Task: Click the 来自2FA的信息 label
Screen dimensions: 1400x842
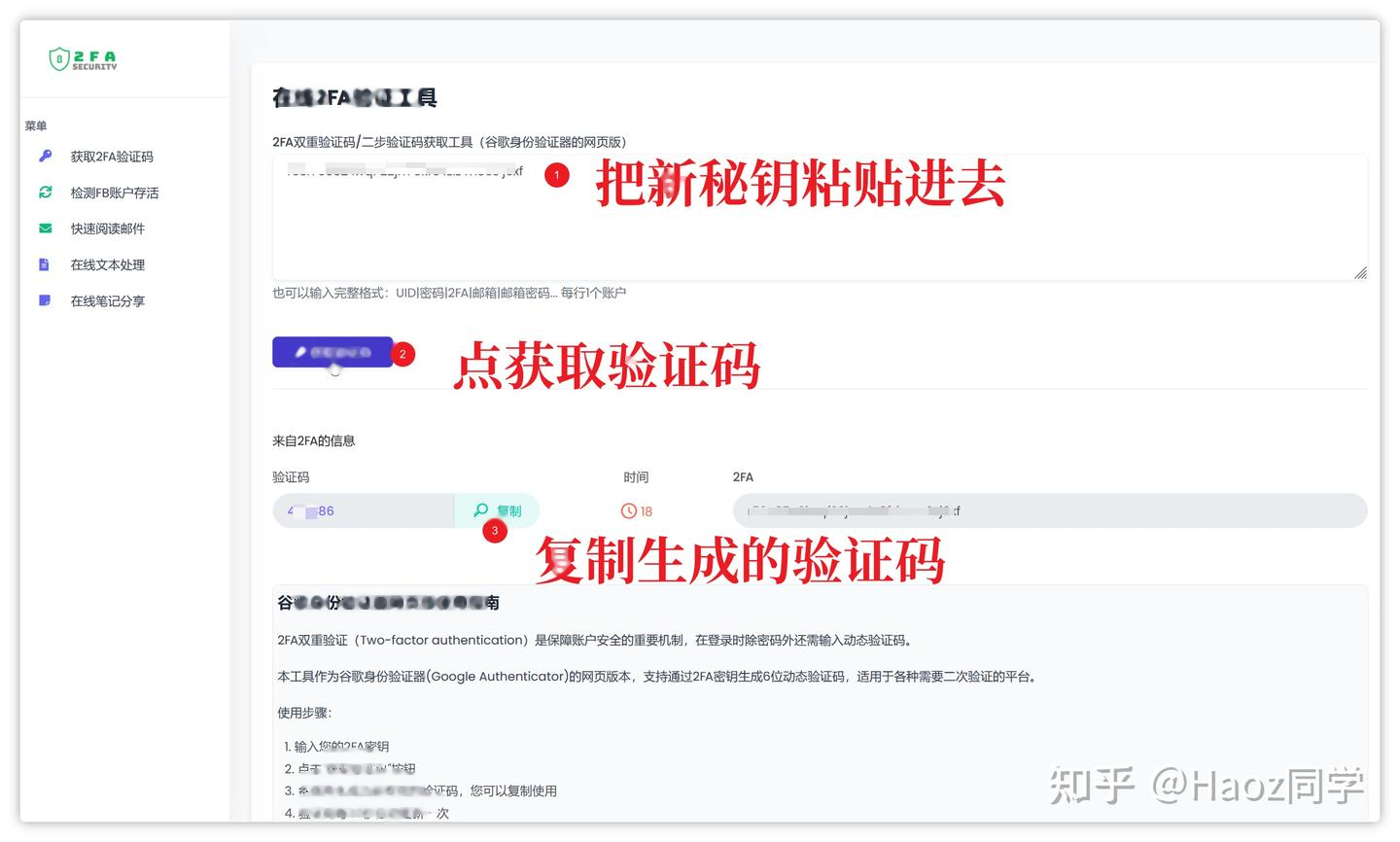Action: tap(314, 440)
